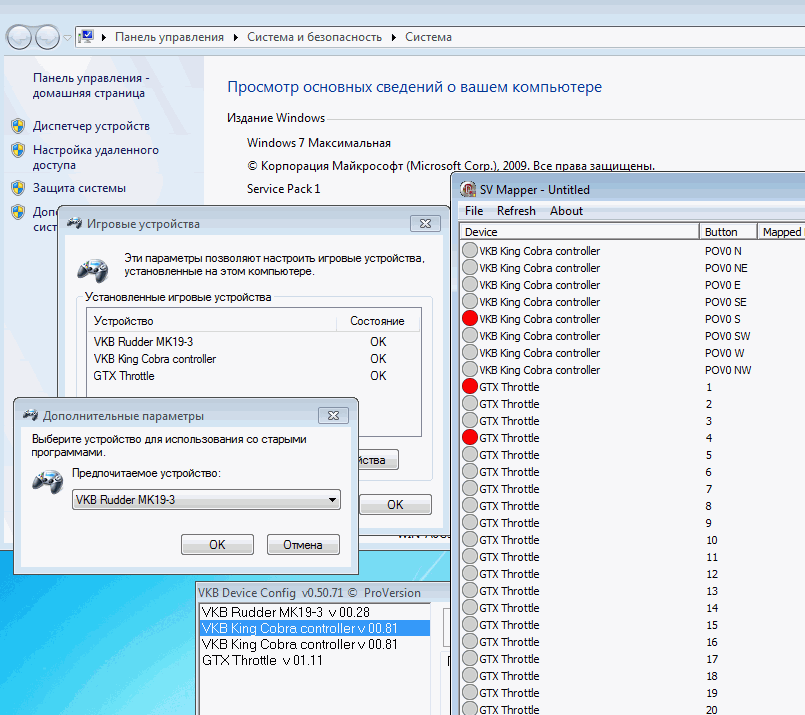Open Защита системы link
This screenshot has height=715, width=805.
[x=79, y=188]
